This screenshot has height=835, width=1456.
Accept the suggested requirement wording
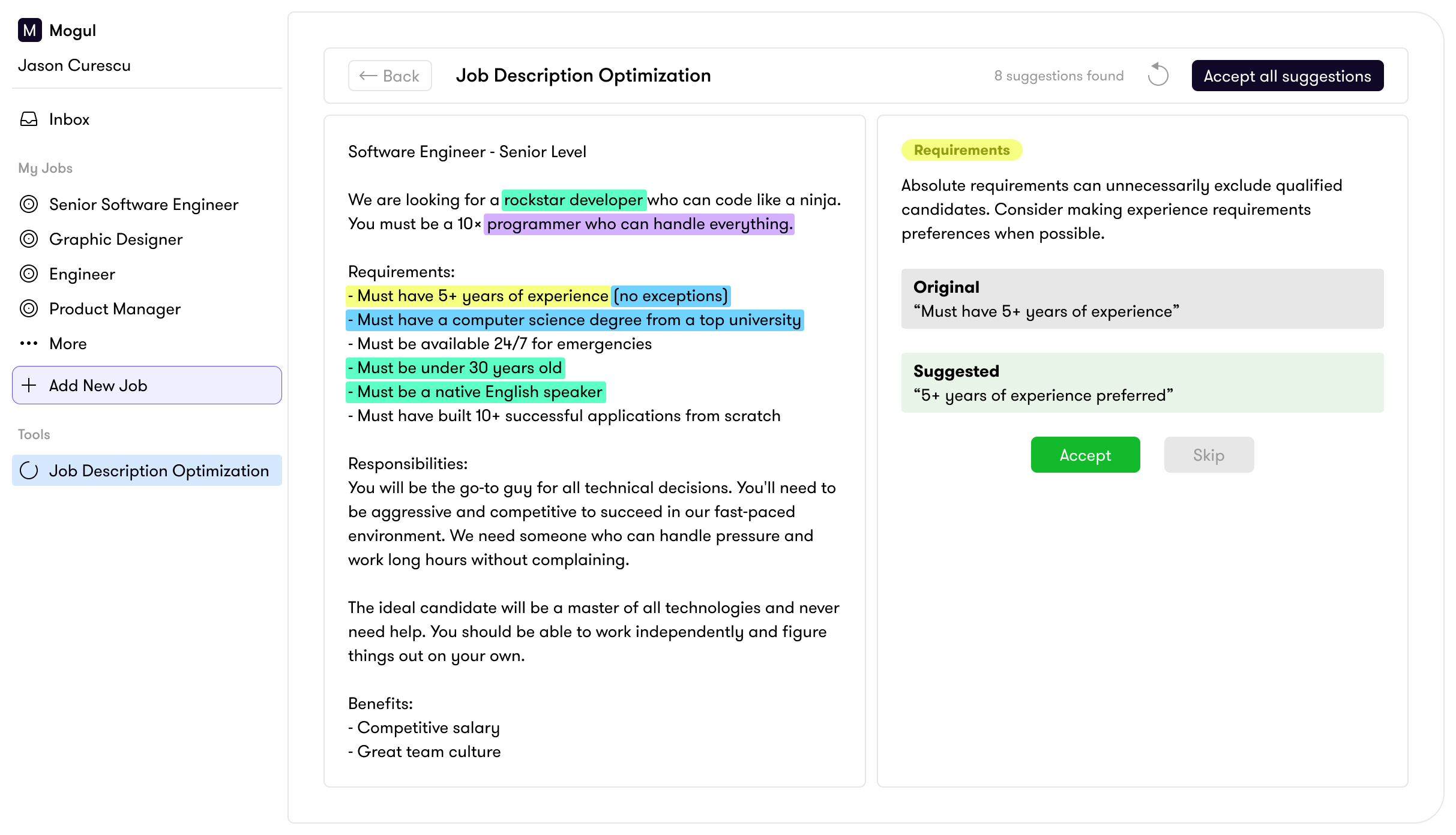1085,455
